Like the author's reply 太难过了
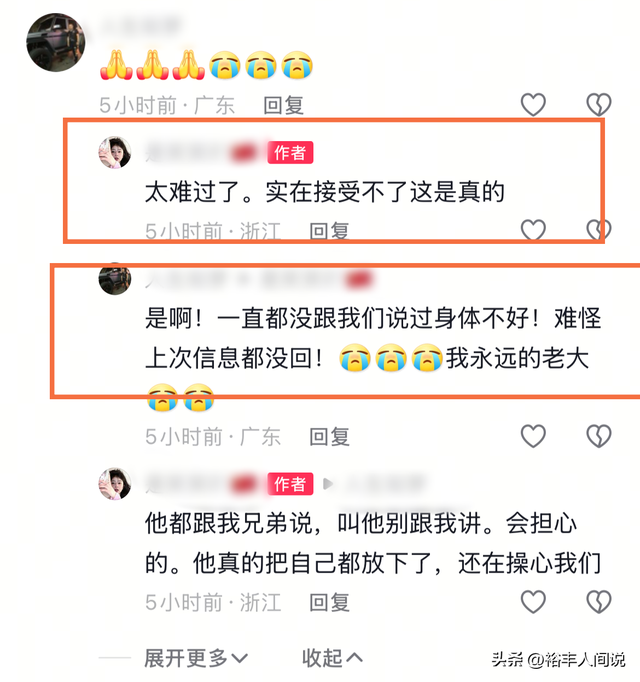640x682 pixels. [533, 230]
